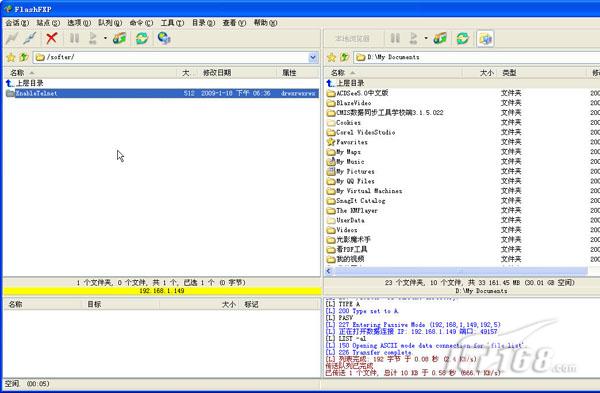This screenshot has height=393, width=600.
Task: Select the UserData folder
Action: click(346, 220)
